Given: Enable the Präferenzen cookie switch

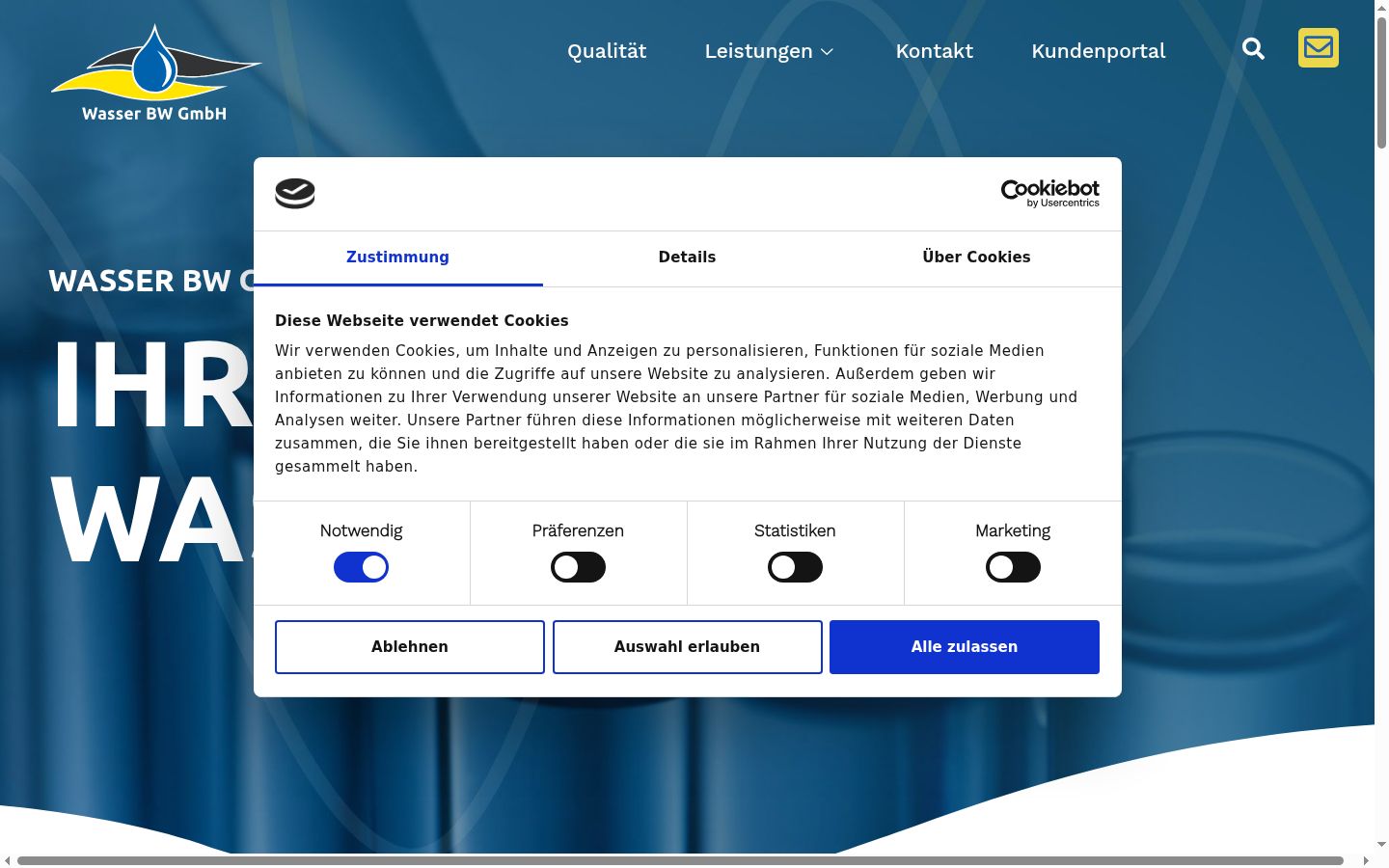Looking at the screenshot, I should [x=578, y=567].
